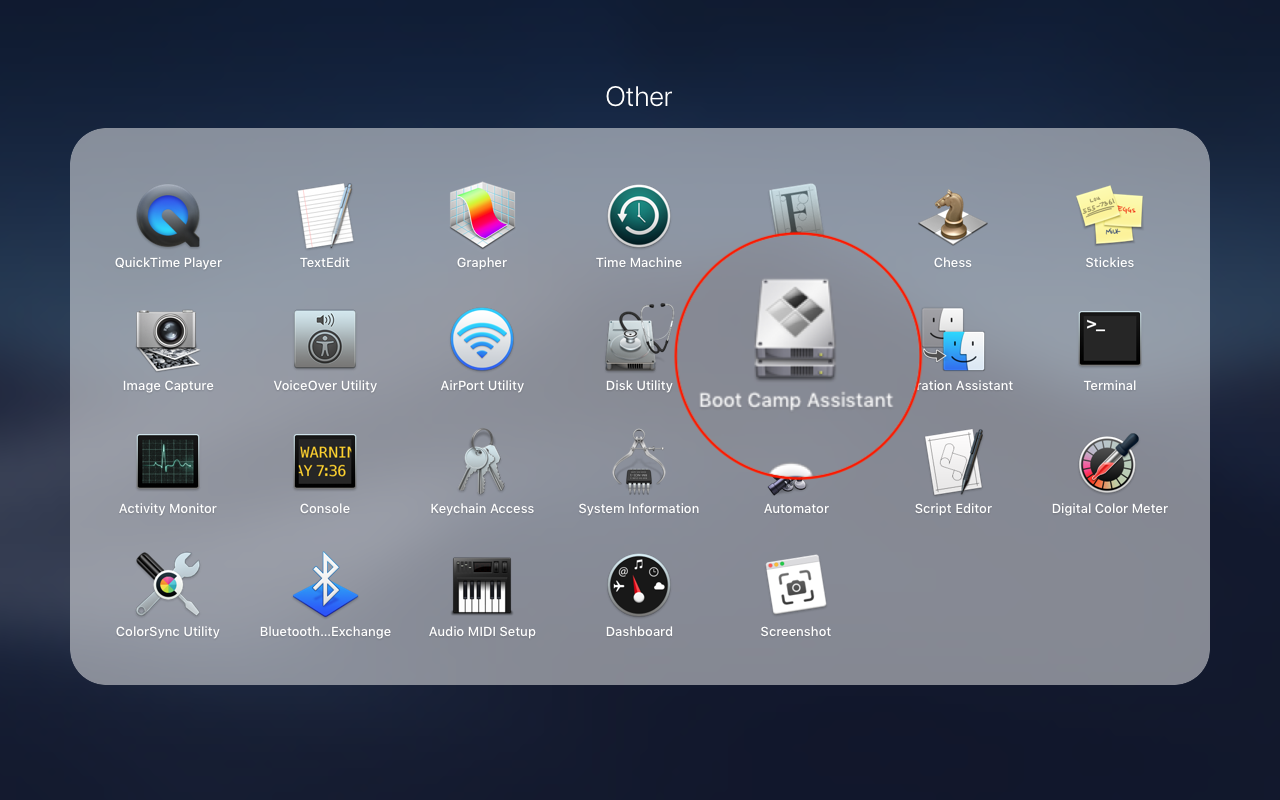Launch Keychain Access
The image size is (1280, 800).
point(482,462)
